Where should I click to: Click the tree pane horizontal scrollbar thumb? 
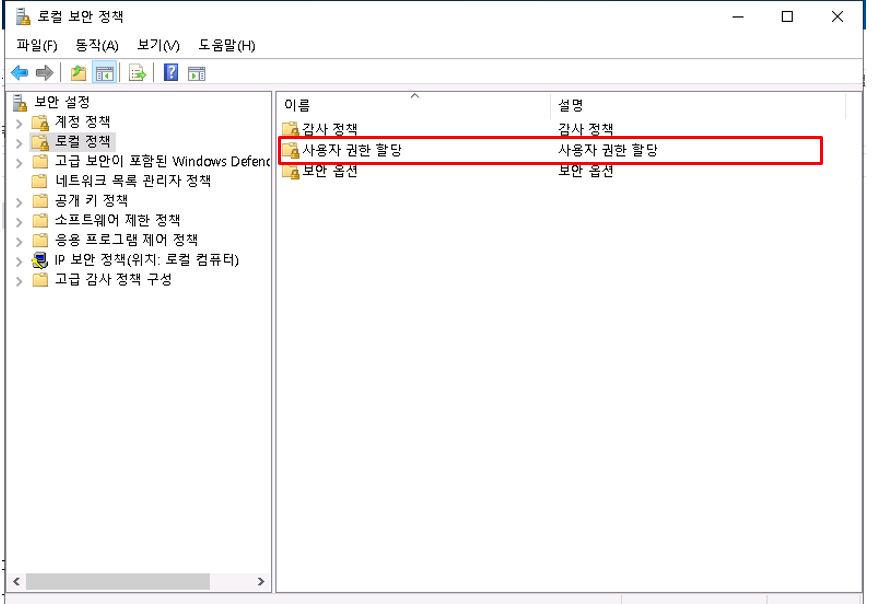[117, 581]
